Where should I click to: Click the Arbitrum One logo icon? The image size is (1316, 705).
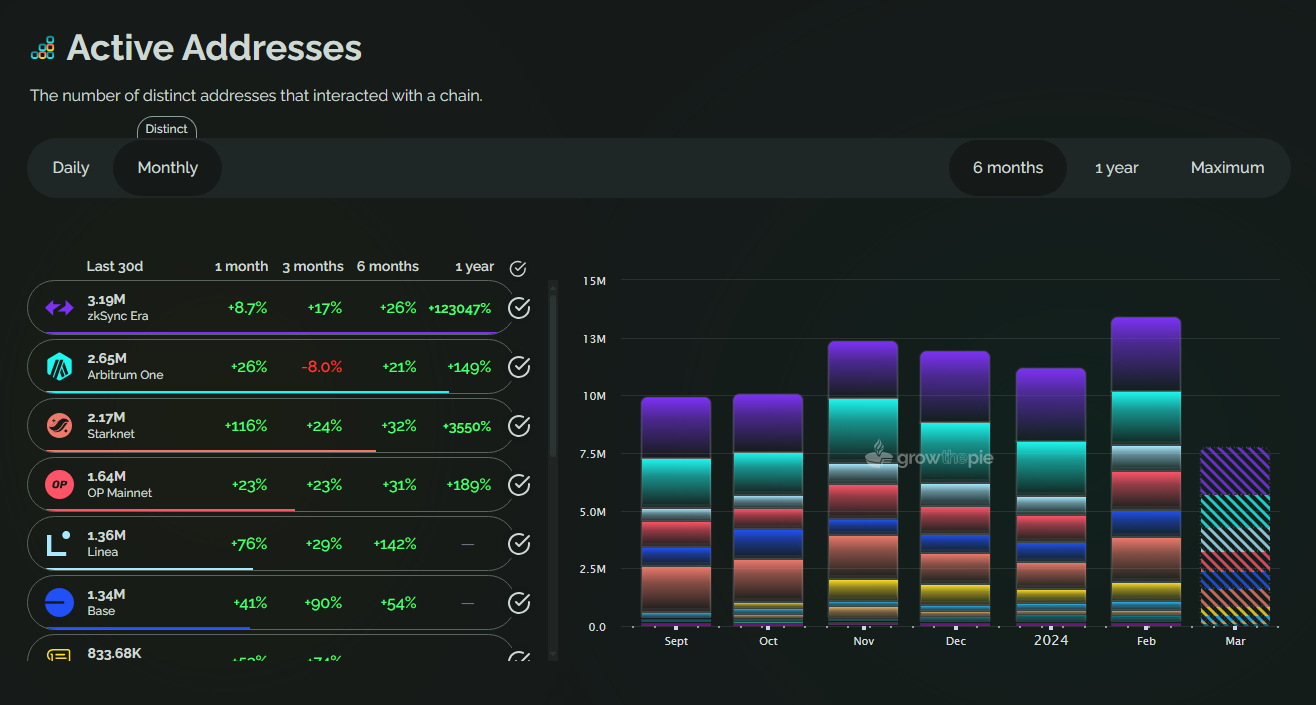[x=59, y=367]
